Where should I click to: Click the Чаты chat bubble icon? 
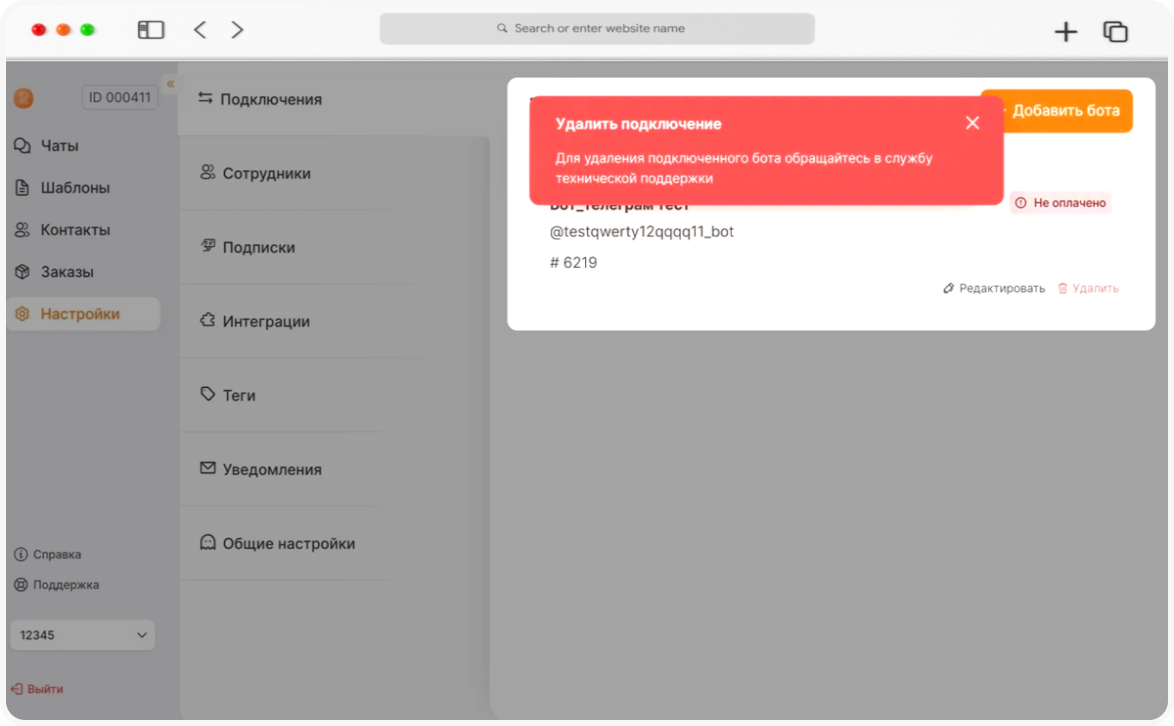[x=22, y=145]
